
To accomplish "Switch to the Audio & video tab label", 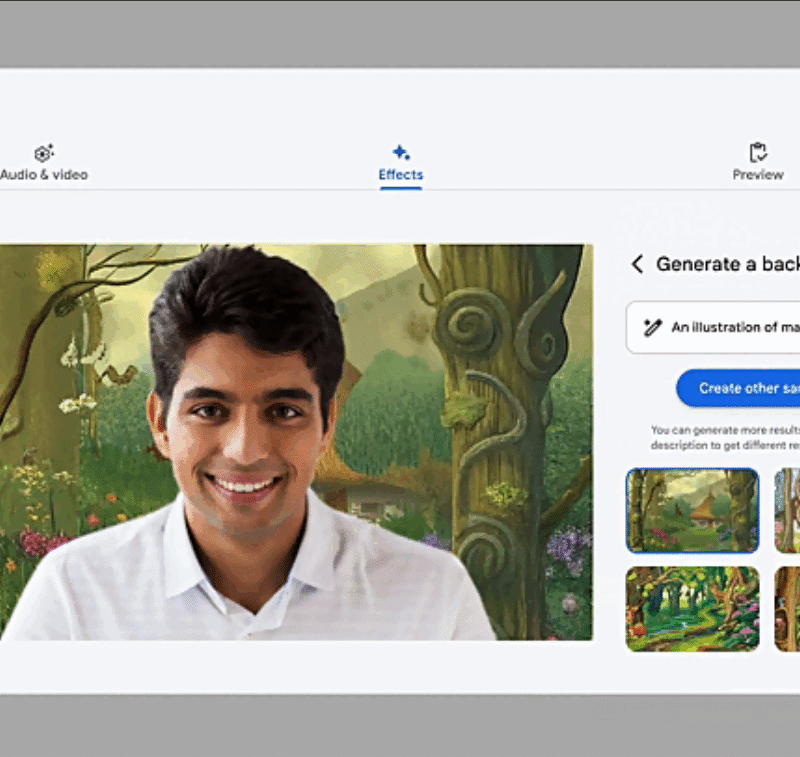I will (x=44, y=175).
